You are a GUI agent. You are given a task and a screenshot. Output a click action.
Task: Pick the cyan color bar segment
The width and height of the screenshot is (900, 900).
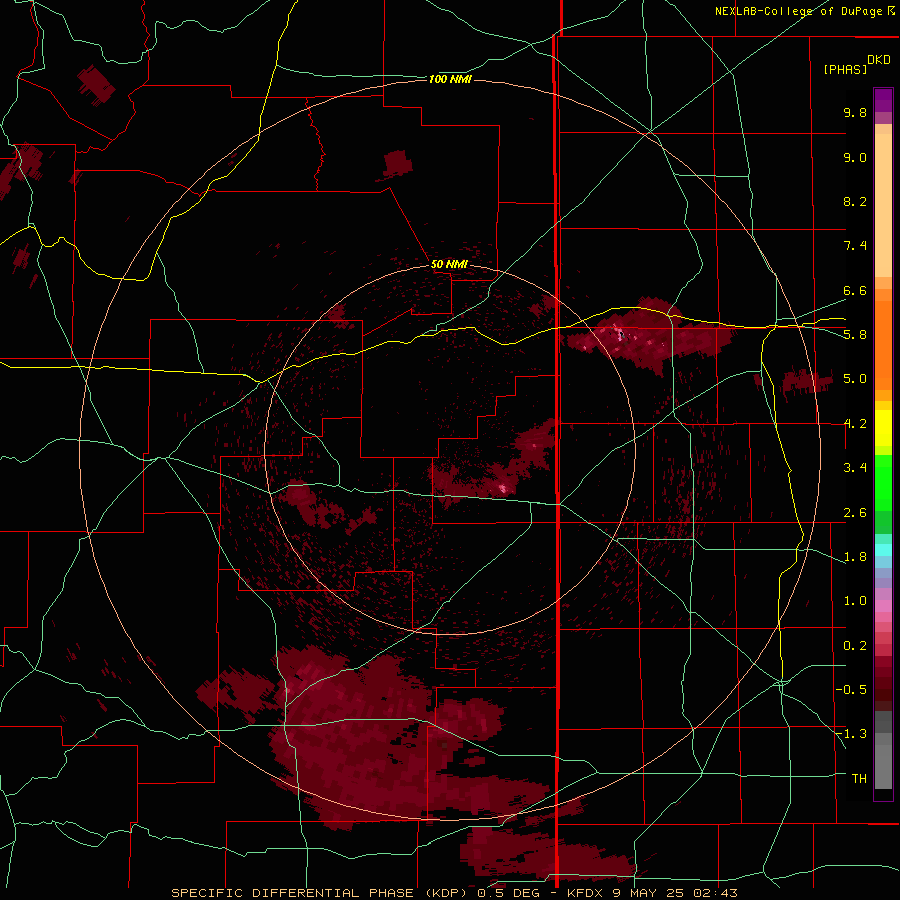883,550
